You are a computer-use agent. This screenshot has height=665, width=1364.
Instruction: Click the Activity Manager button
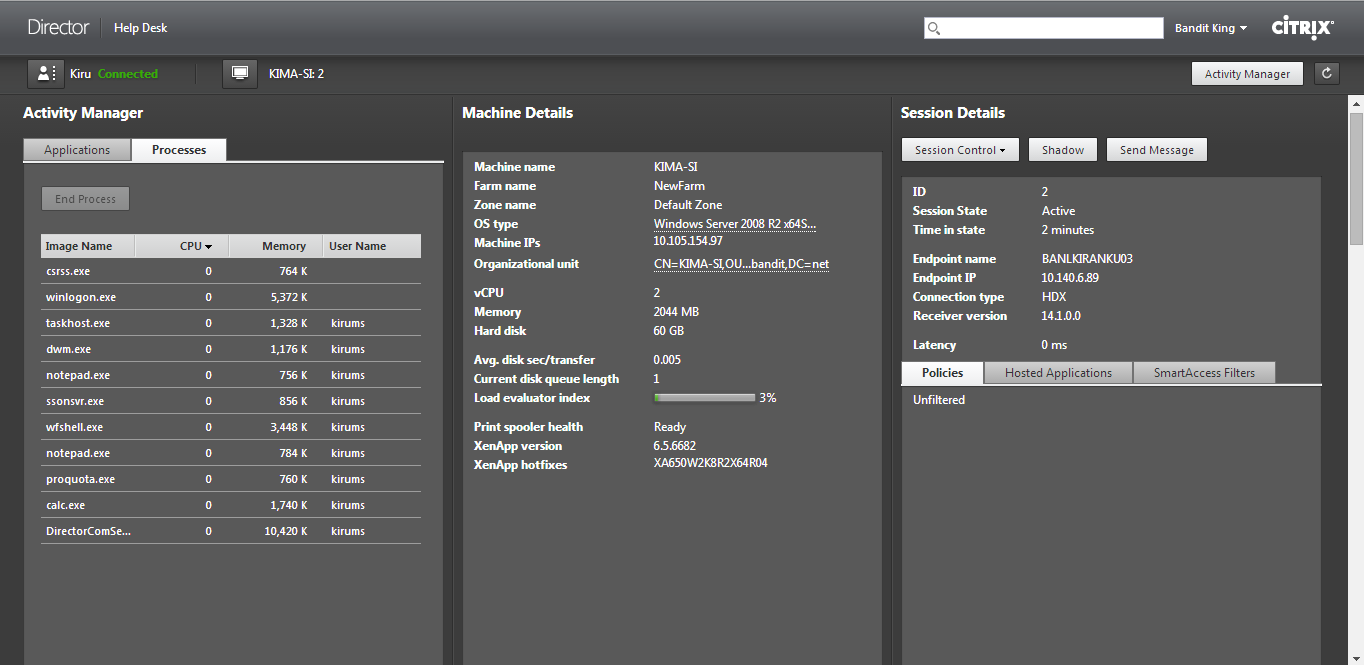(x=1247, y=74)
